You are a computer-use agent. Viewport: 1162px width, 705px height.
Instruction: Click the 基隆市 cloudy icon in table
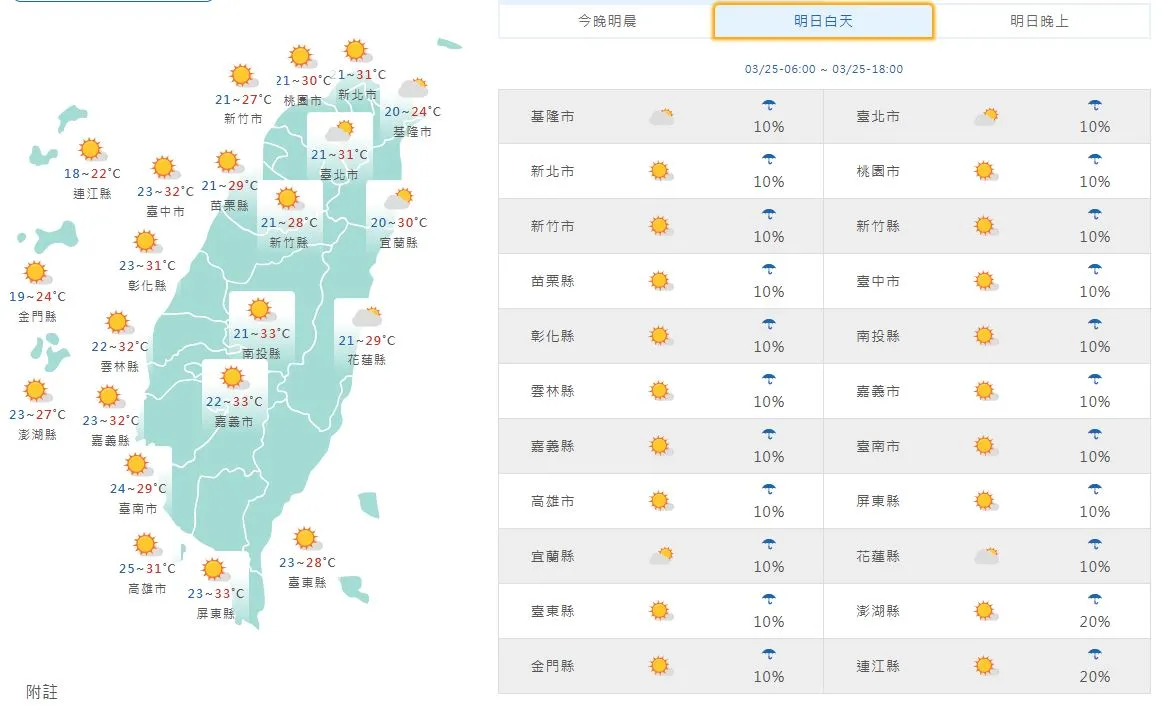point(661,116)
